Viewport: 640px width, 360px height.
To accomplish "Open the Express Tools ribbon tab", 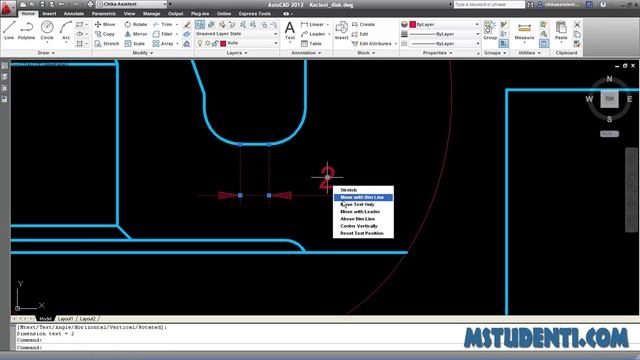I will [255, 14].
